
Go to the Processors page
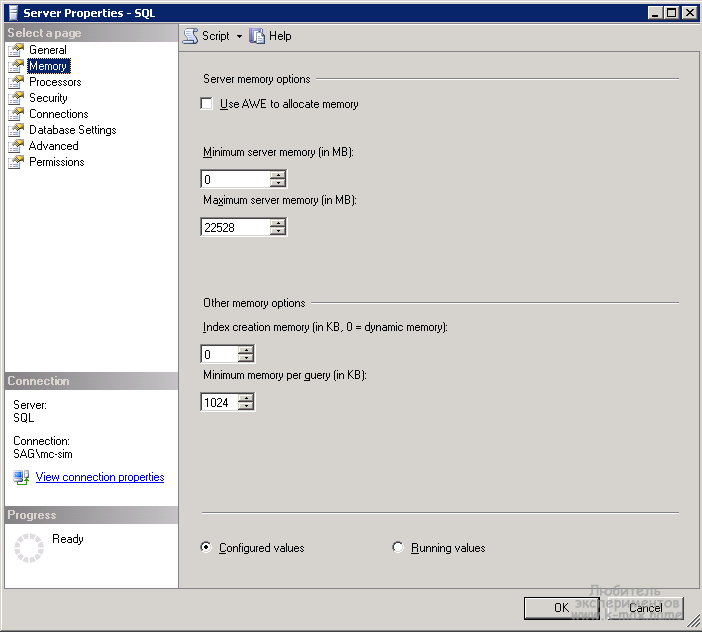(55, 82)
